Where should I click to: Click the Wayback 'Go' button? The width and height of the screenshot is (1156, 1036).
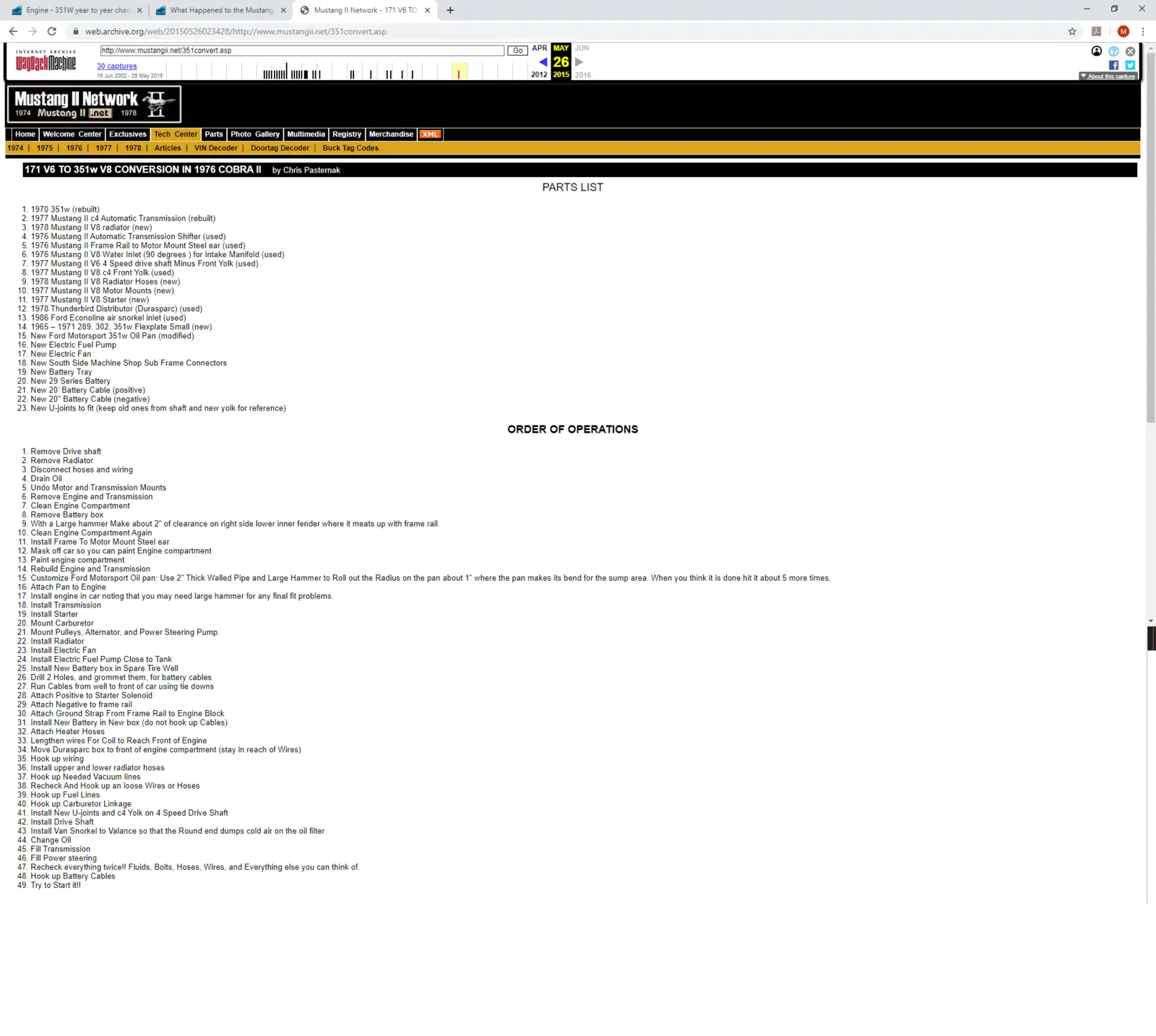click(517, 51)
